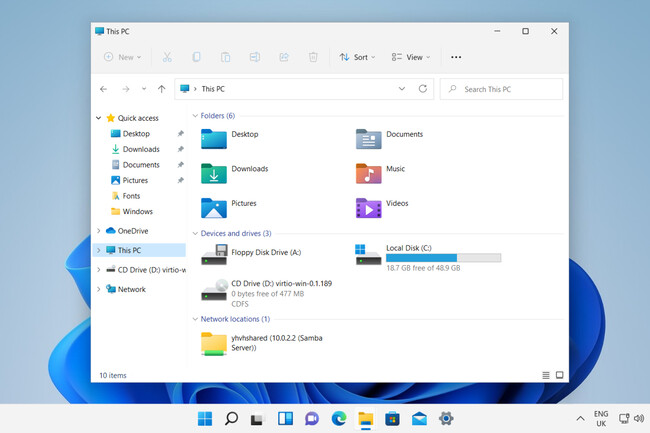Open the See more ellipsis menu
The image size is (650, 433).
click(x=456, y=57)
